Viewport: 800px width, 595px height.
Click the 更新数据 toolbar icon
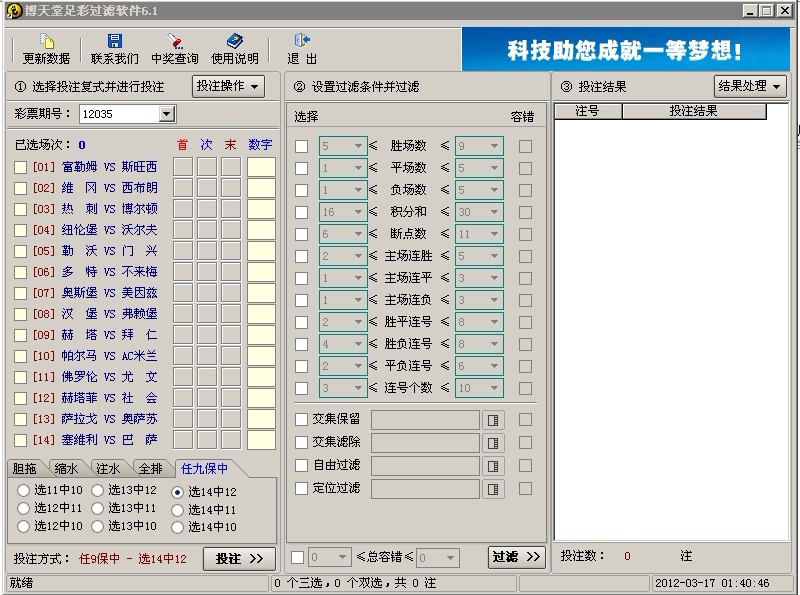click(x=46, y=42)
